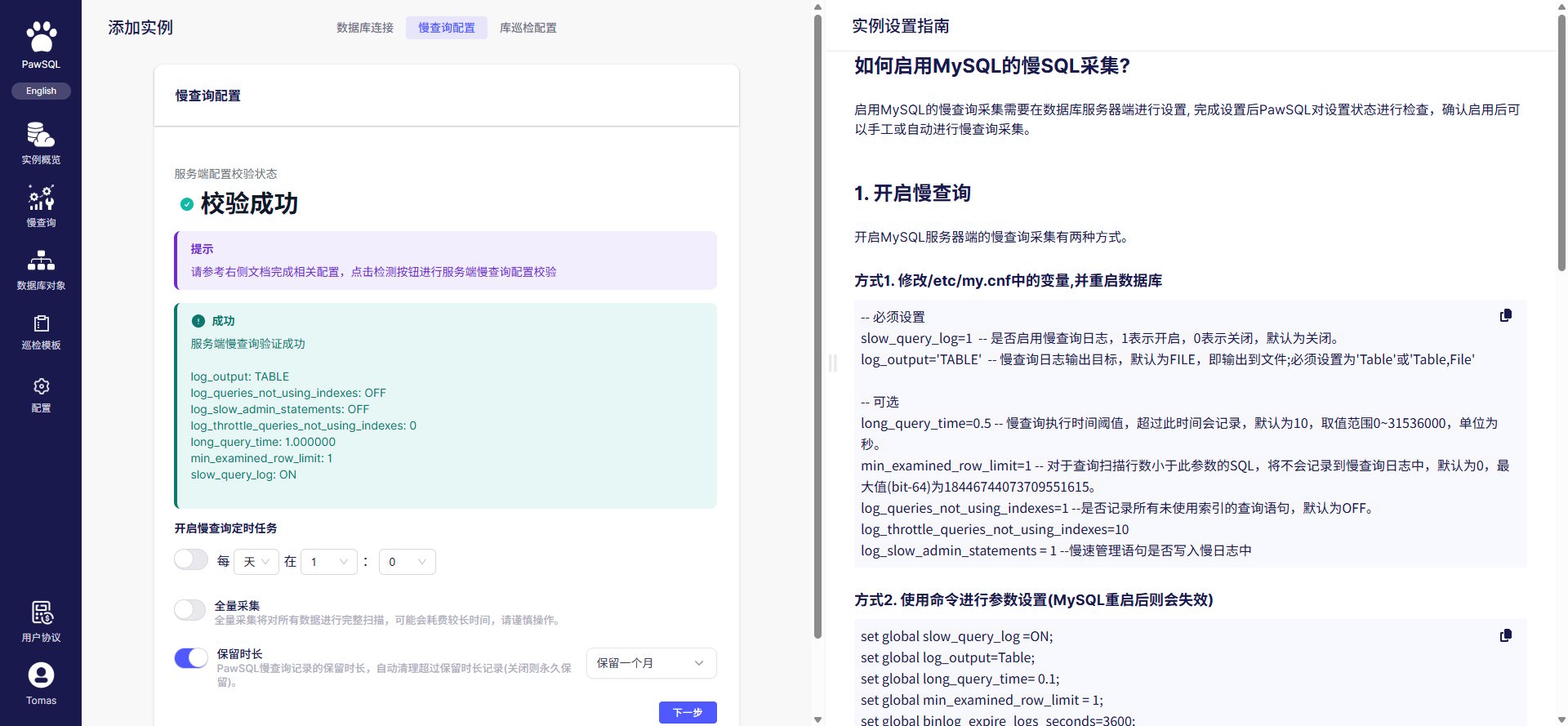
Task: Switch language with the English button
Action: [41, 91]
